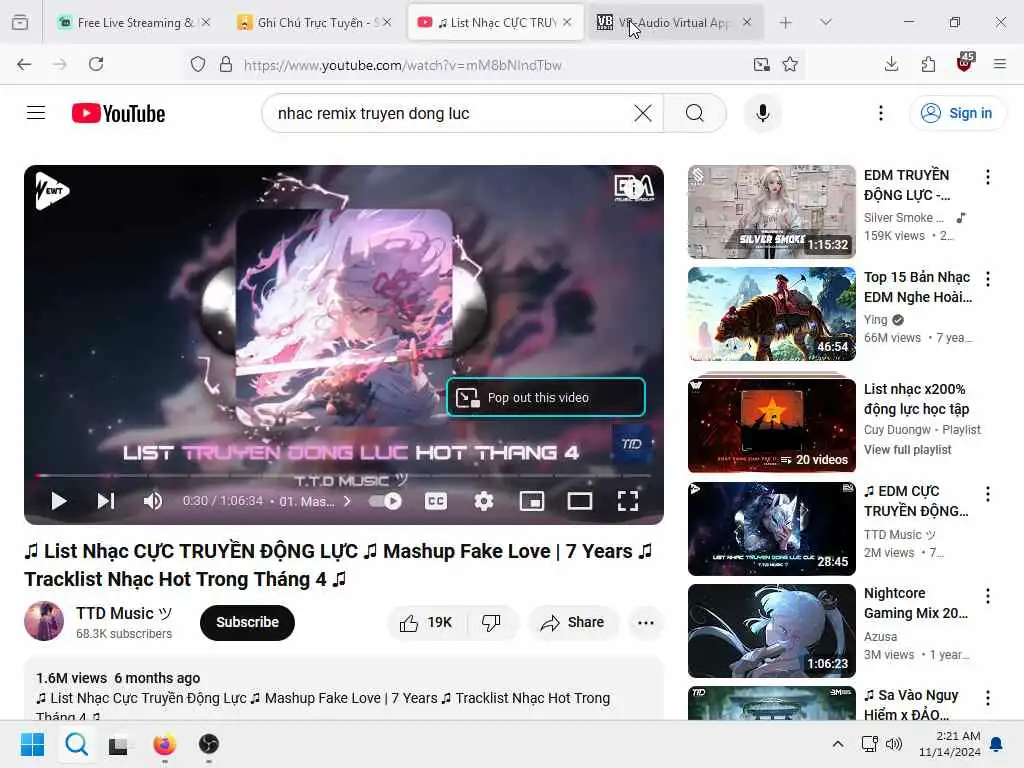The width and height of the screenshot is (1024, 768).
Task: View site security padlock info
Action: click(226, 64)
